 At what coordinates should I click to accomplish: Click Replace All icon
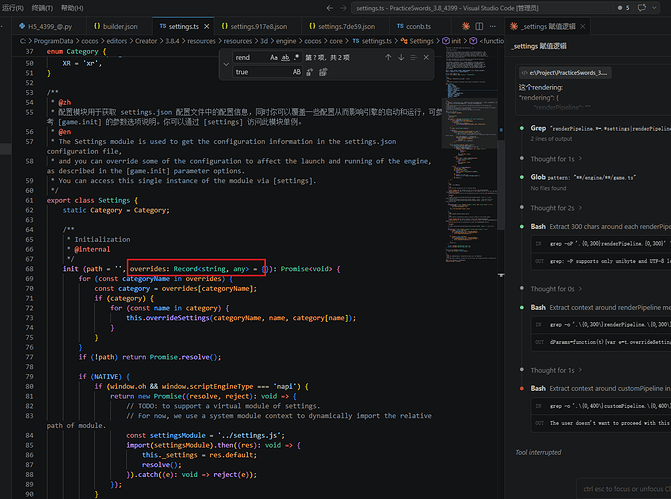323,72
